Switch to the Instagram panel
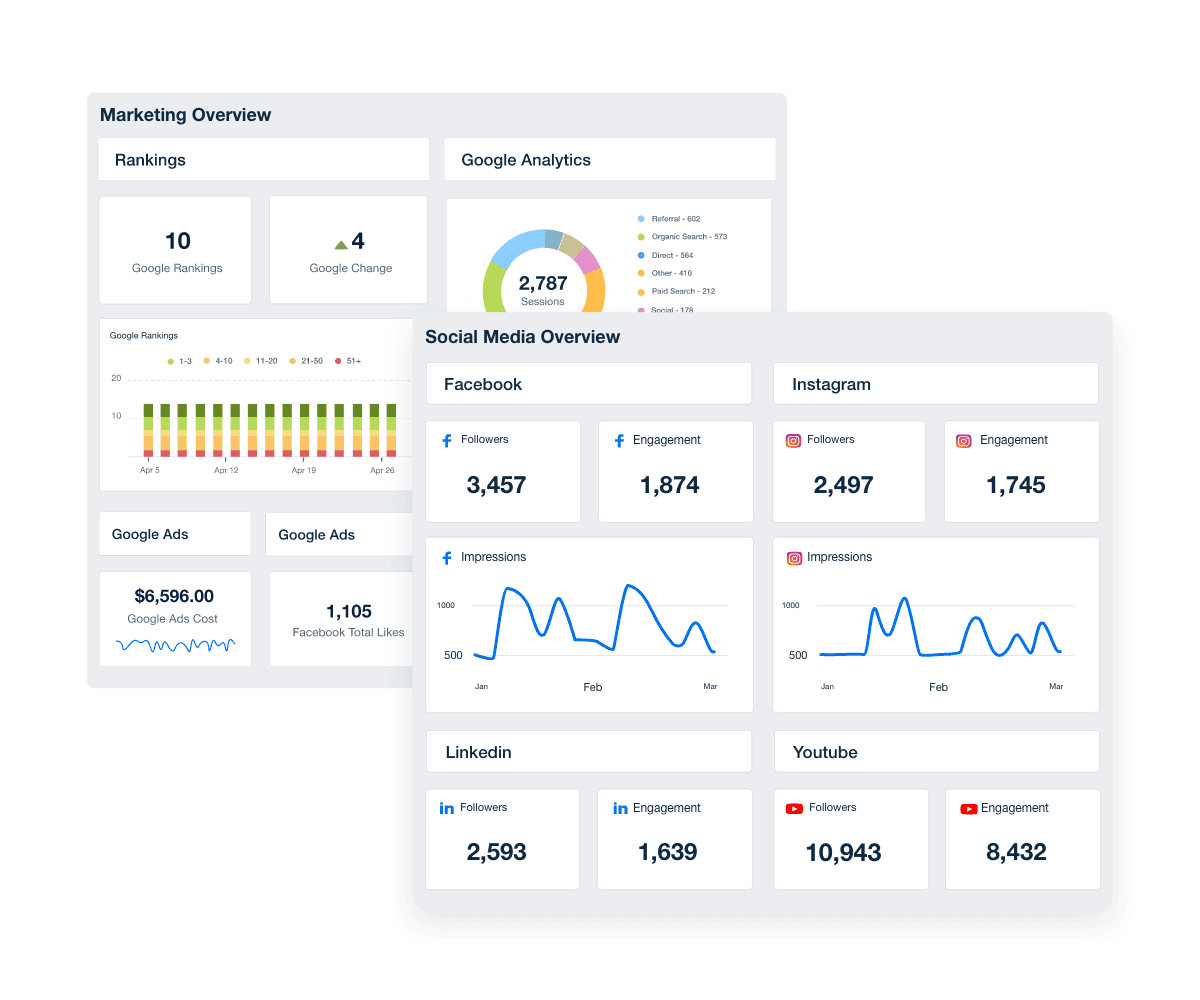This screenshot has width=1200, height=1000. tap(935, 383)
